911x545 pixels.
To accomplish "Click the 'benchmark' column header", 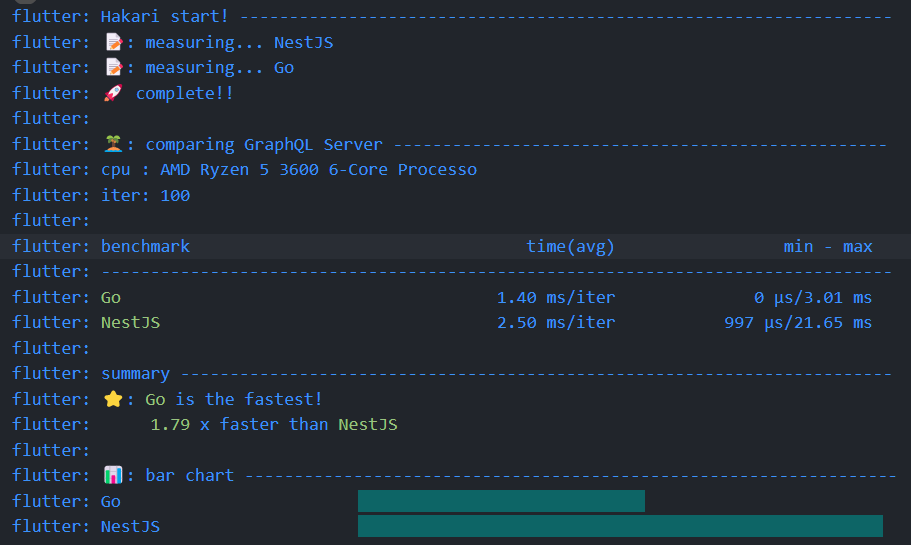I will pos(145,246).
